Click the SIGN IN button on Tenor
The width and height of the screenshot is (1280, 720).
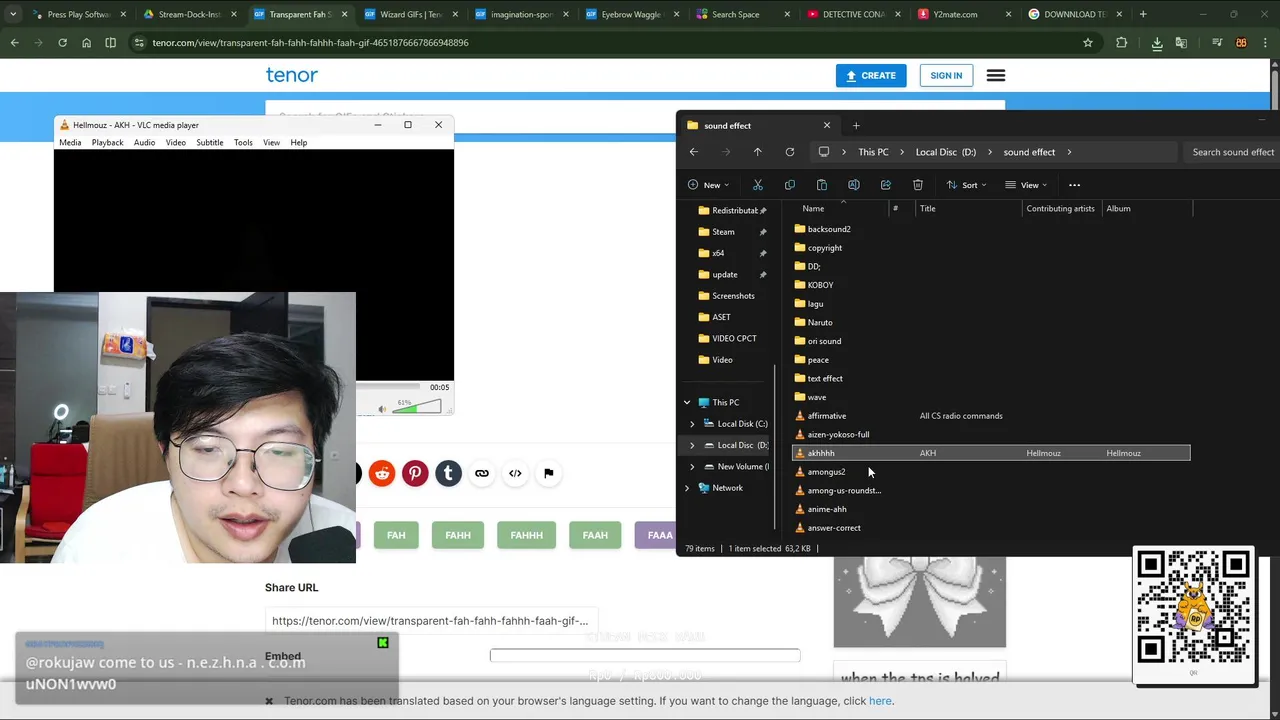click(946, 76)
